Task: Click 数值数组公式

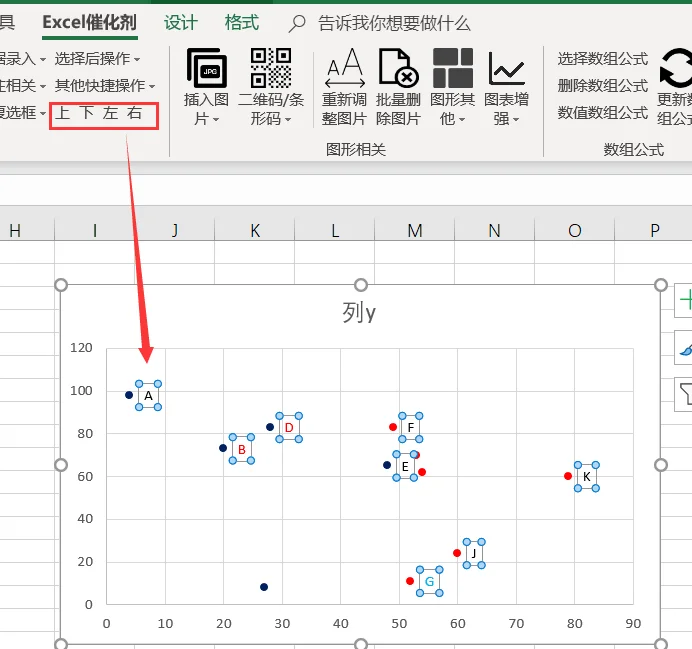Action: [x=602, y=113]
